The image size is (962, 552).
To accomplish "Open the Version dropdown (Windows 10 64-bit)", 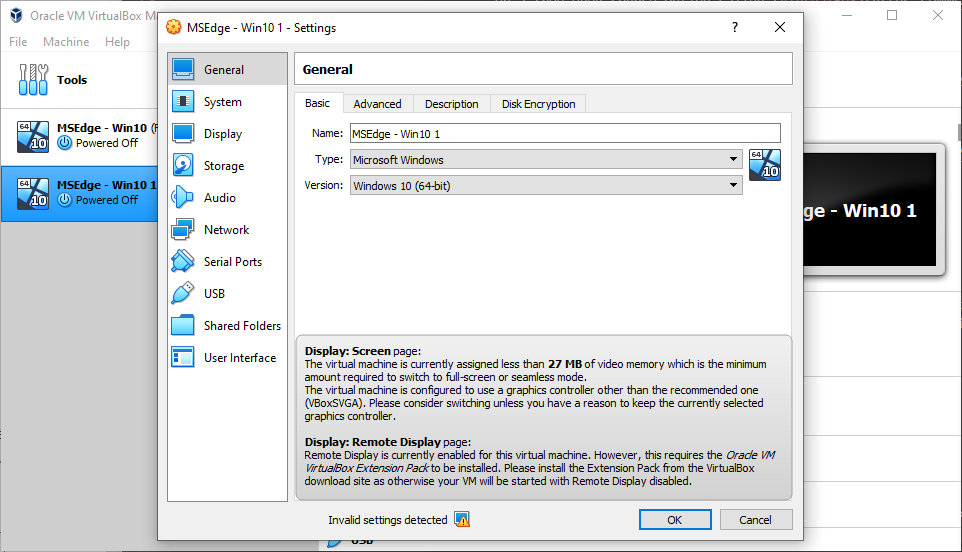I will [x=546, y=185].
